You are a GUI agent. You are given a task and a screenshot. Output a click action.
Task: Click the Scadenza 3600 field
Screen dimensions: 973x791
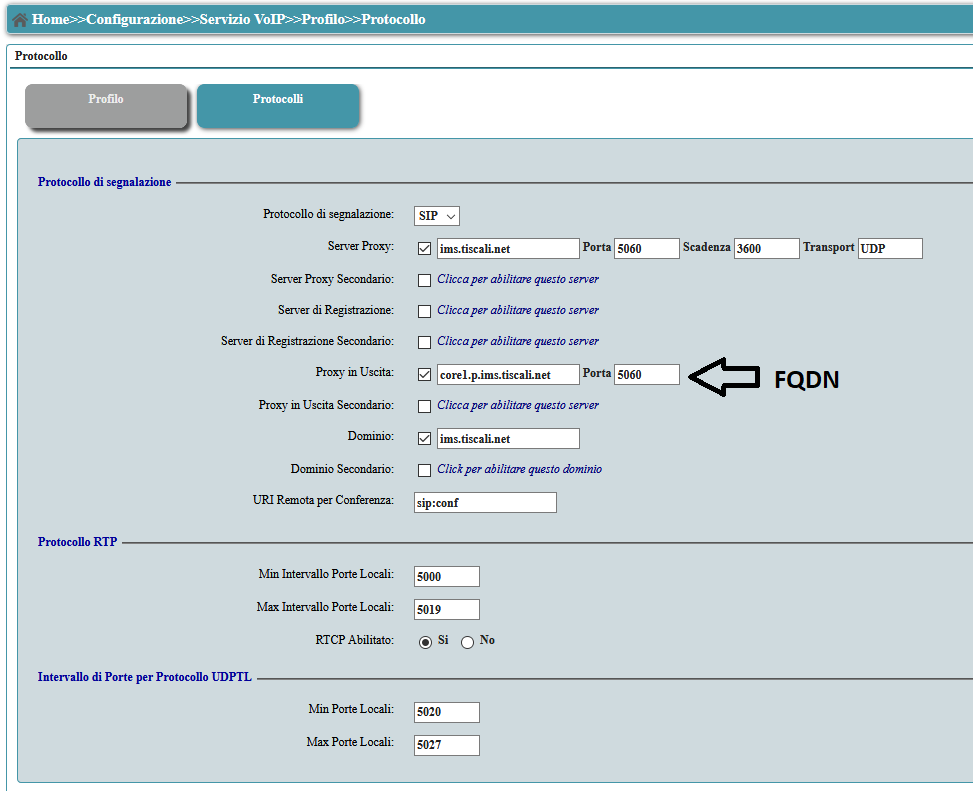[x=766, y=249]
